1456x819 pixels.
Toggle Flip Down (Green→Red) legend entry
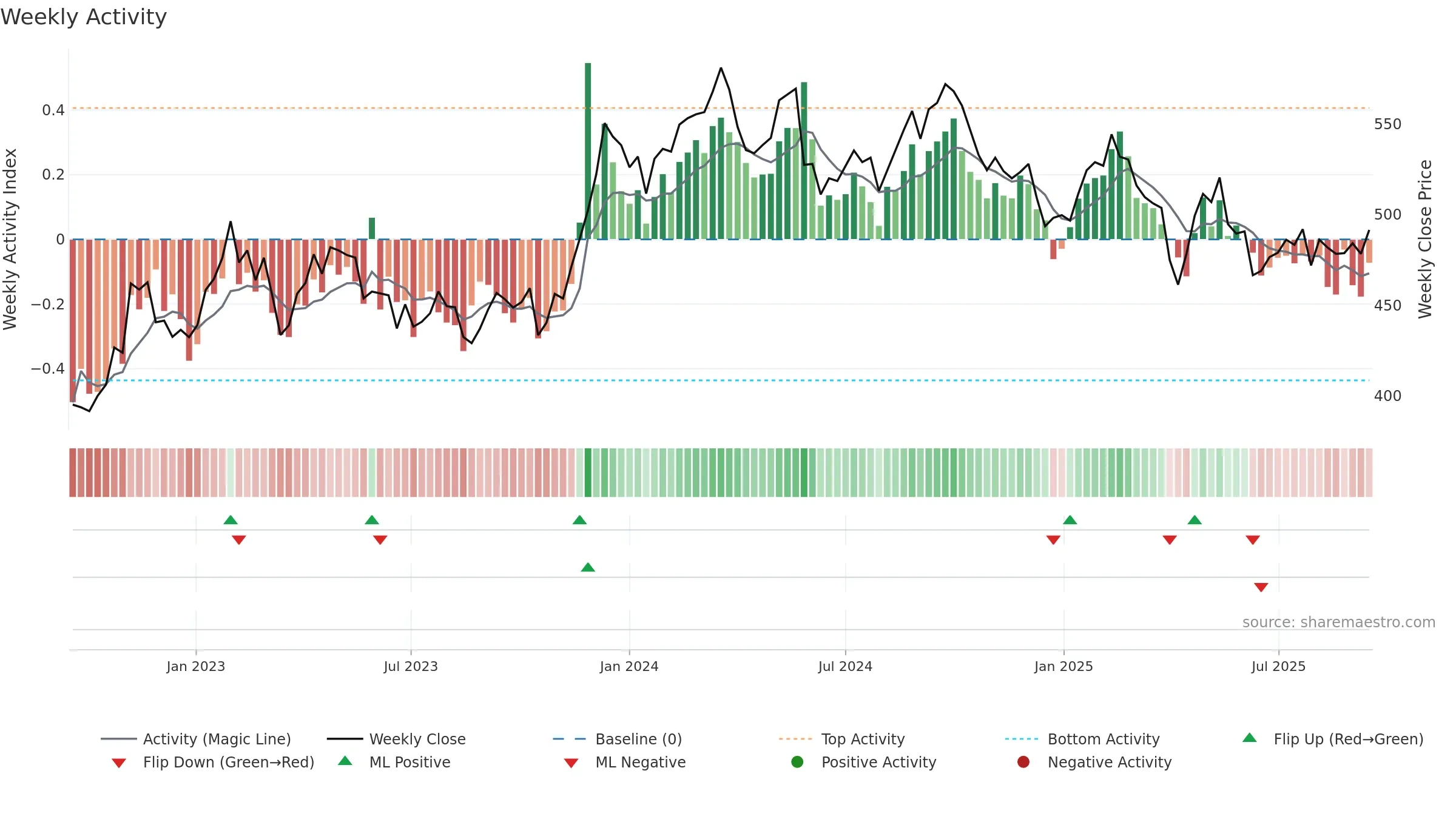212,762
